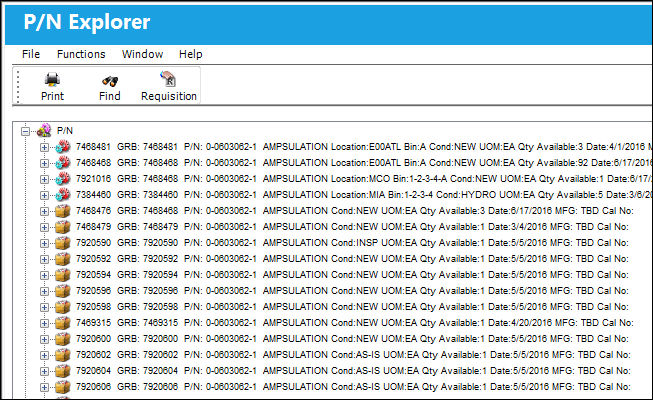The width and height of the screenshot is (653, 400).
Task: Click the box icon for 7920596
Action: click(x=63, y=291)
